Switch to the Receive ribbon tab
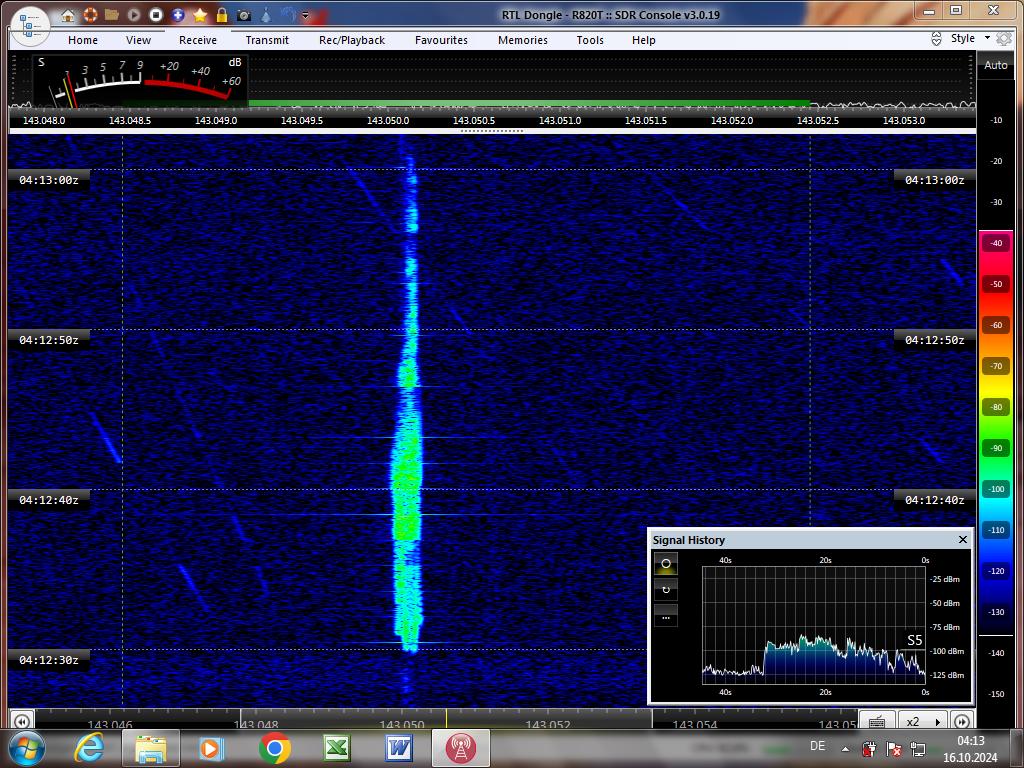This screenshot has width=1024, height=768. [x=198, y=40]
